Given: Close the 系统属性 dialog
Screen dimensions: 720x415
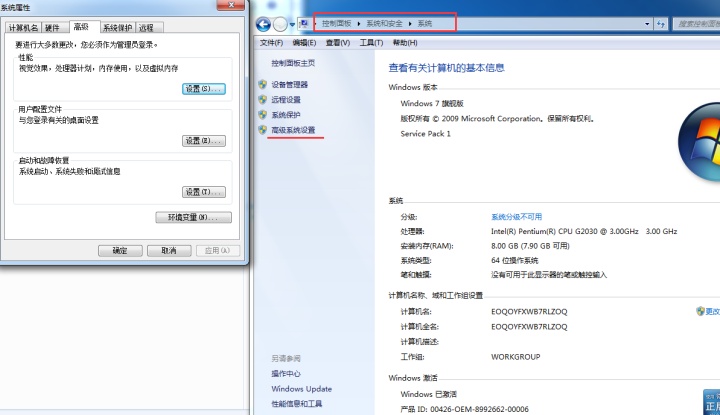Looking at the screenshot, I should pos(231,5).
